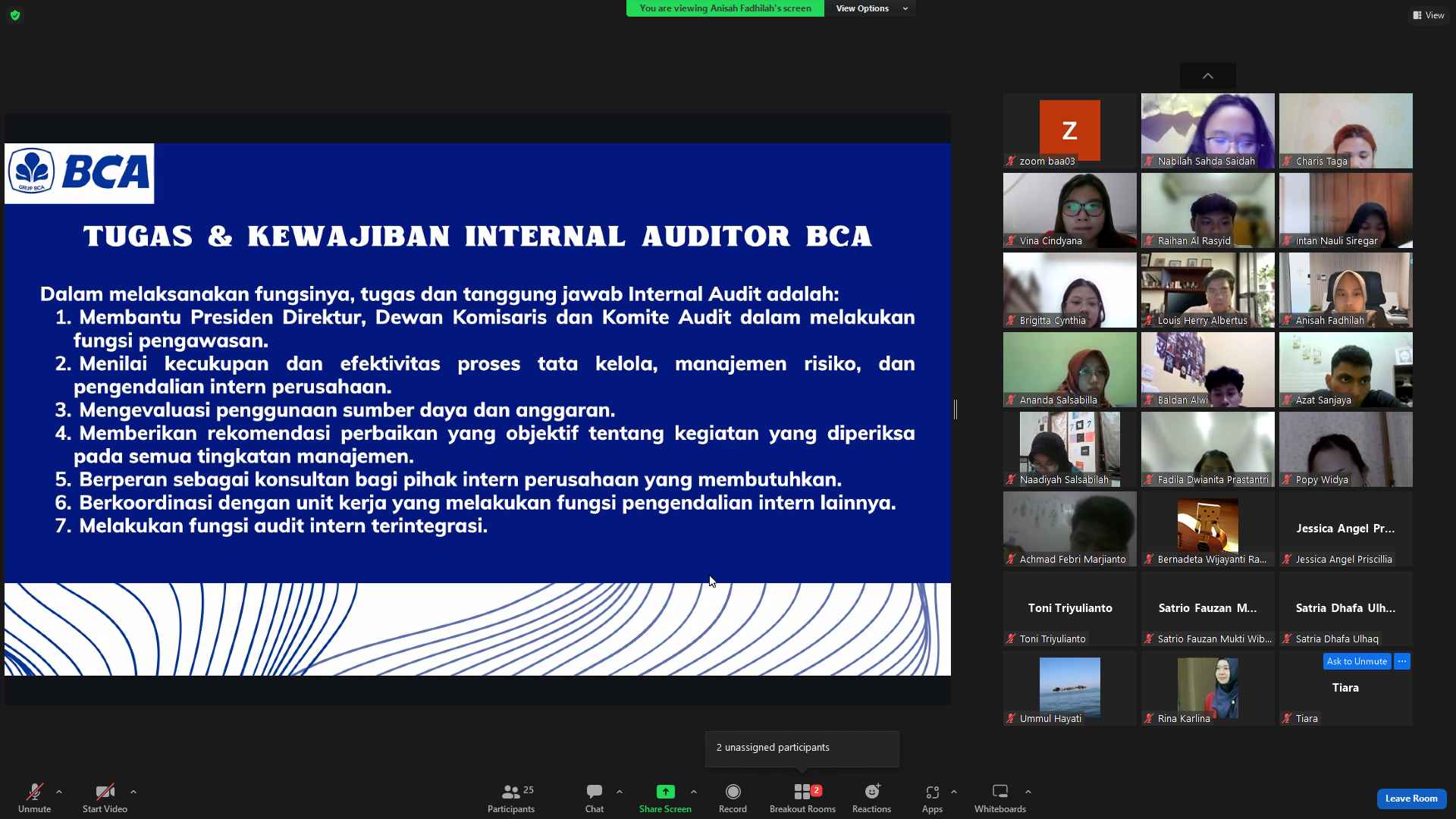Open Breakout Rooms
This screenshot has height=819, width=1456.
click(802, 798)
